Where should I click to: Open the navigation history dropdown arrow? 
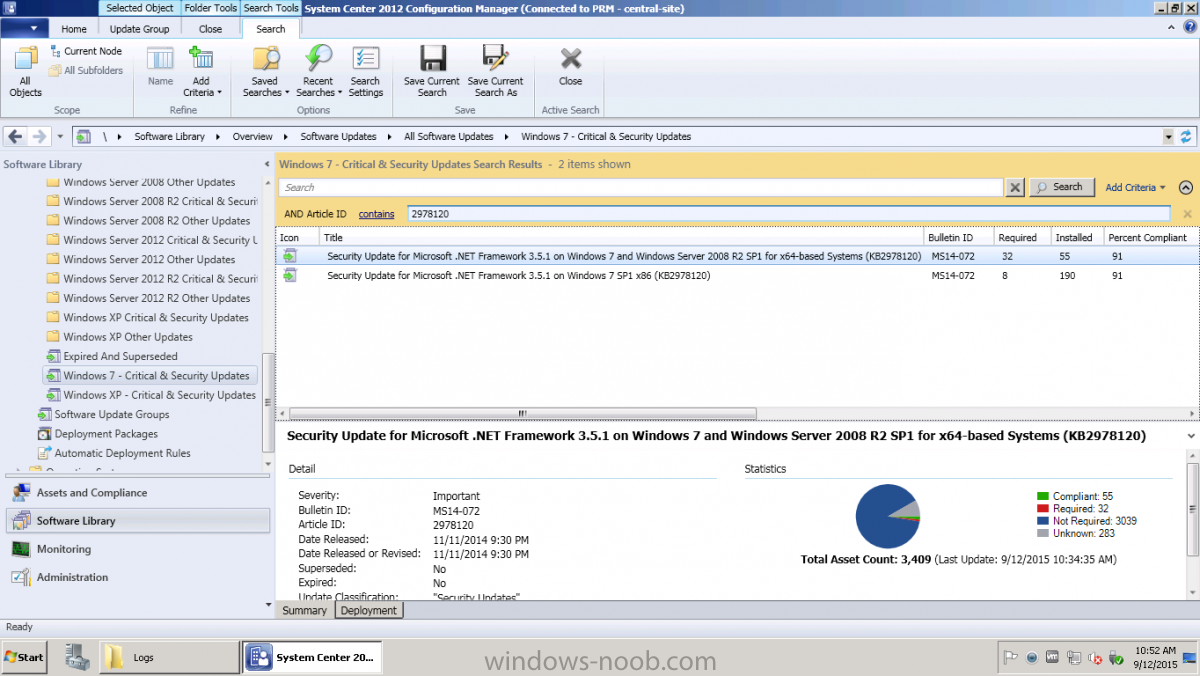coord(60,137)
